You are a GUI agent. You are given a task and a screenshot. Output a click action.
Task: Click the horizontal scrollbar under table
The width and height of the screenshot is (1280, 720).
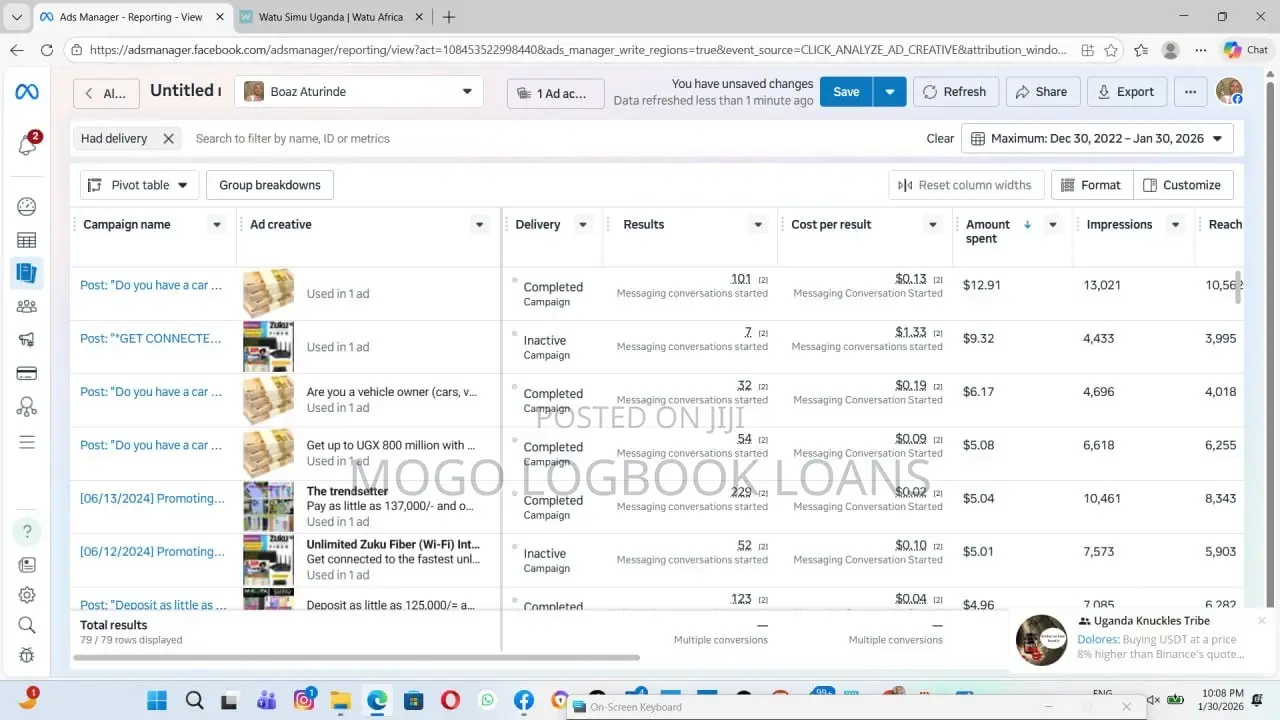(x=354, y=658)
